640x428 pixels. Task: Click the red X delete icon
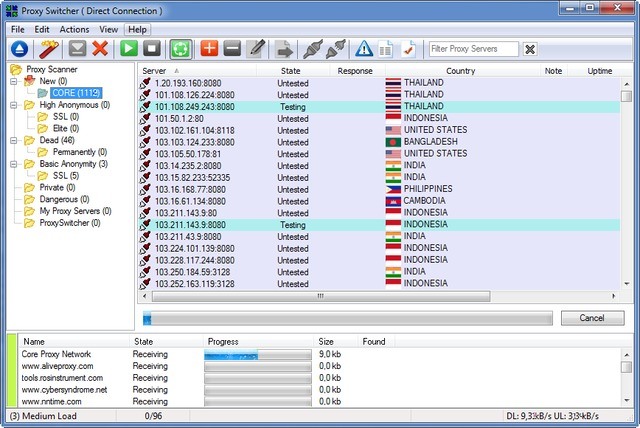point(99,48)
